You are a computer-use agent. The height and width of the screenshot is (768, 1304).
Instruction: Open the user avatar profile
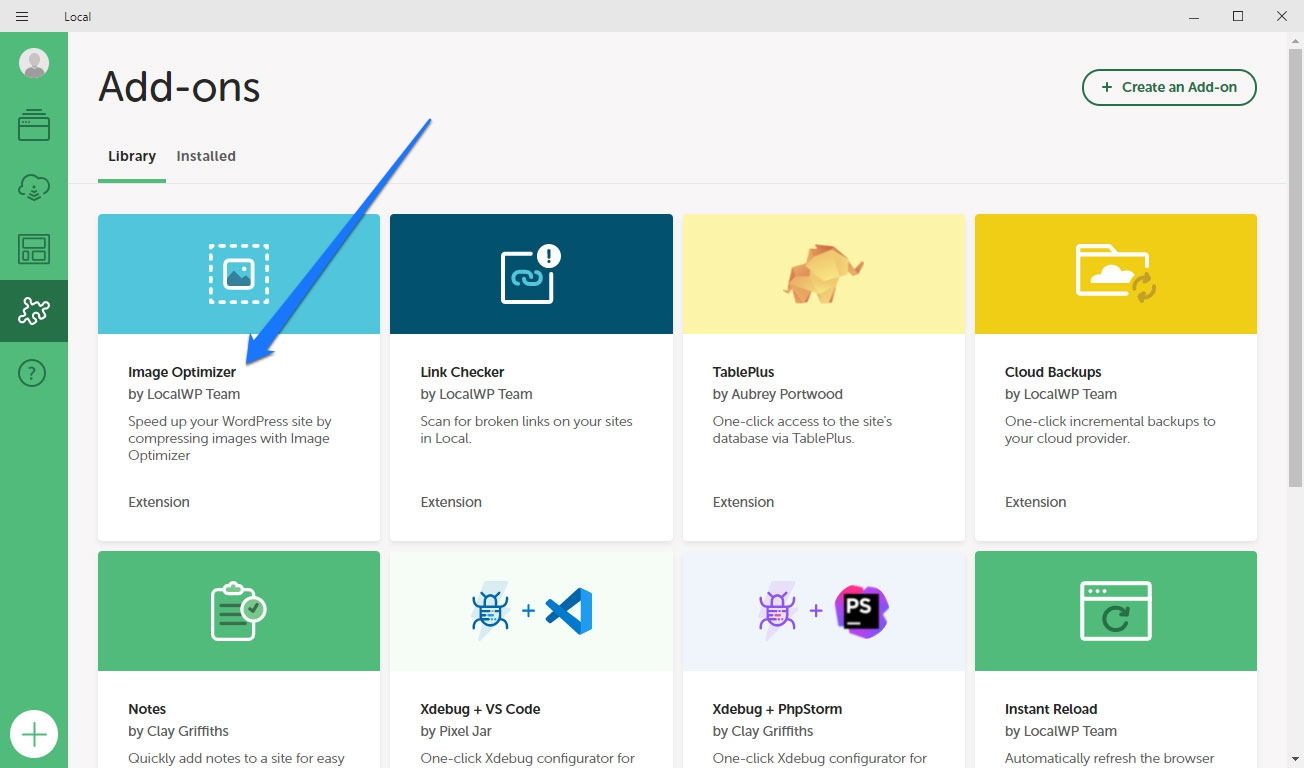click(x=34, y=64)
